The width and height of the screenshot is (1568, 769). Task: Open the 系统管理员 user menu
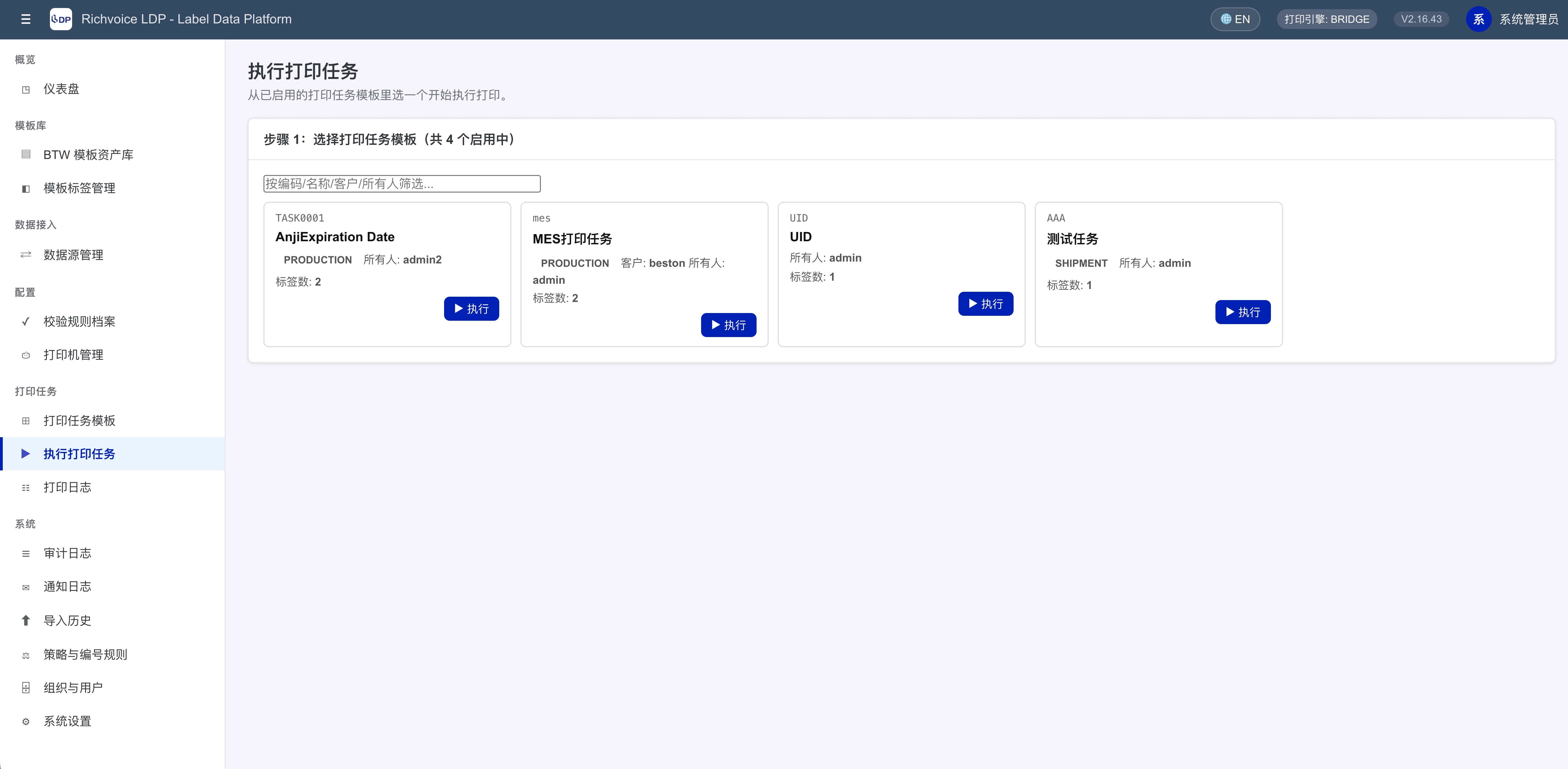(1529, 19)
